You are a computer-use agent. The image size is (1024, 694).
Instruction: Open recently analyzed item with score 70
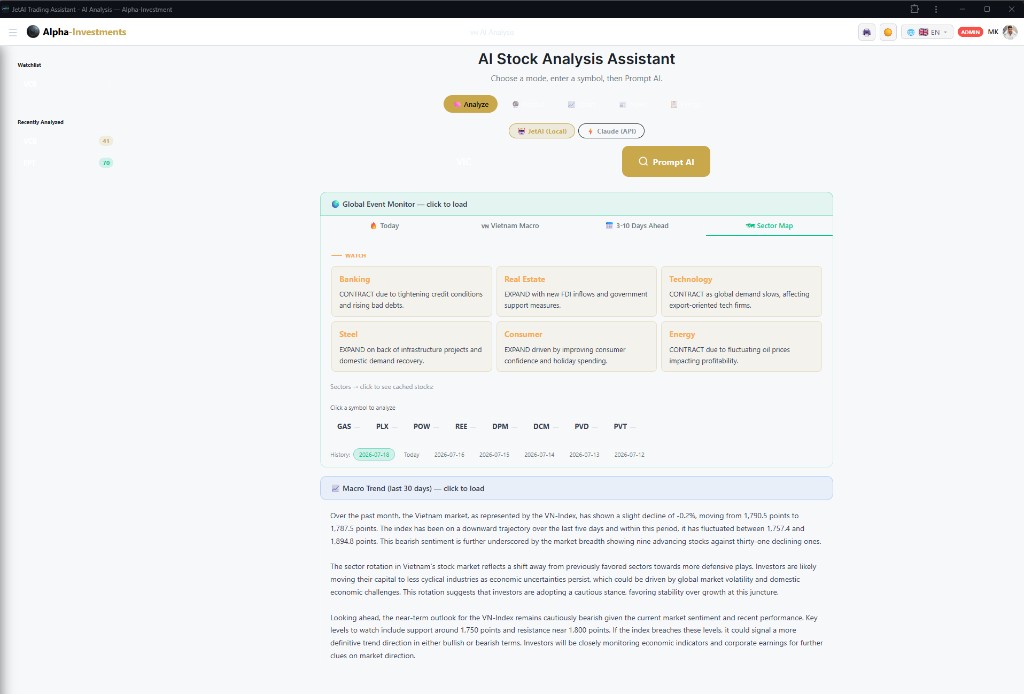tap(67, 163)
